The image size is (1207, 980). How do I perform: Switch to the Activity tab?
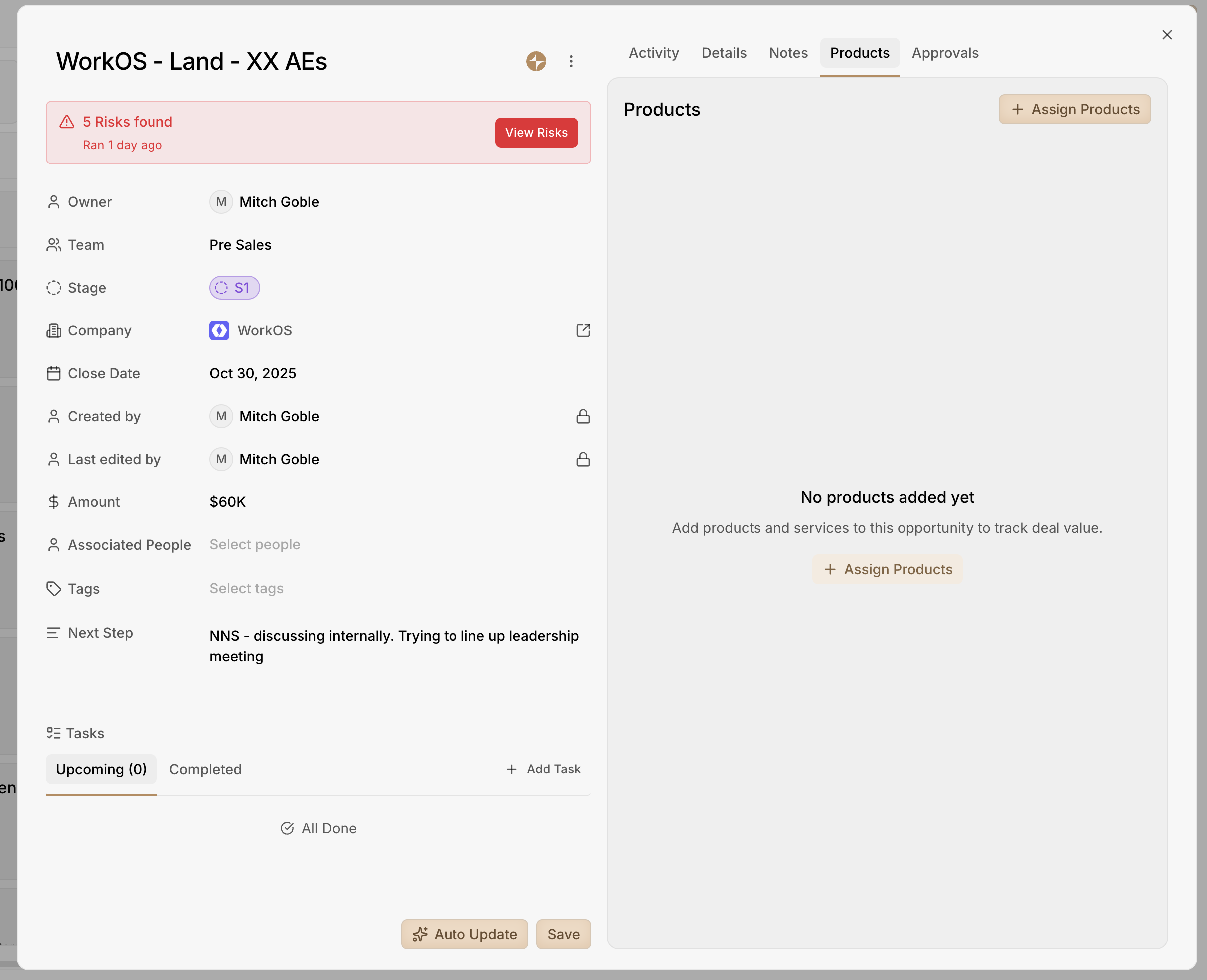[x=653, y=53]
